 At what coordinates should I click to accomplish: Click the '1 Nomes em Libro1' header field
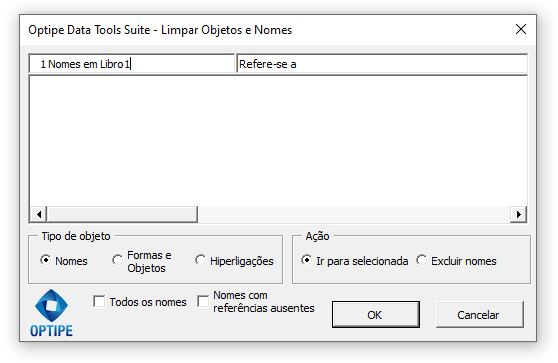(132, 64)
